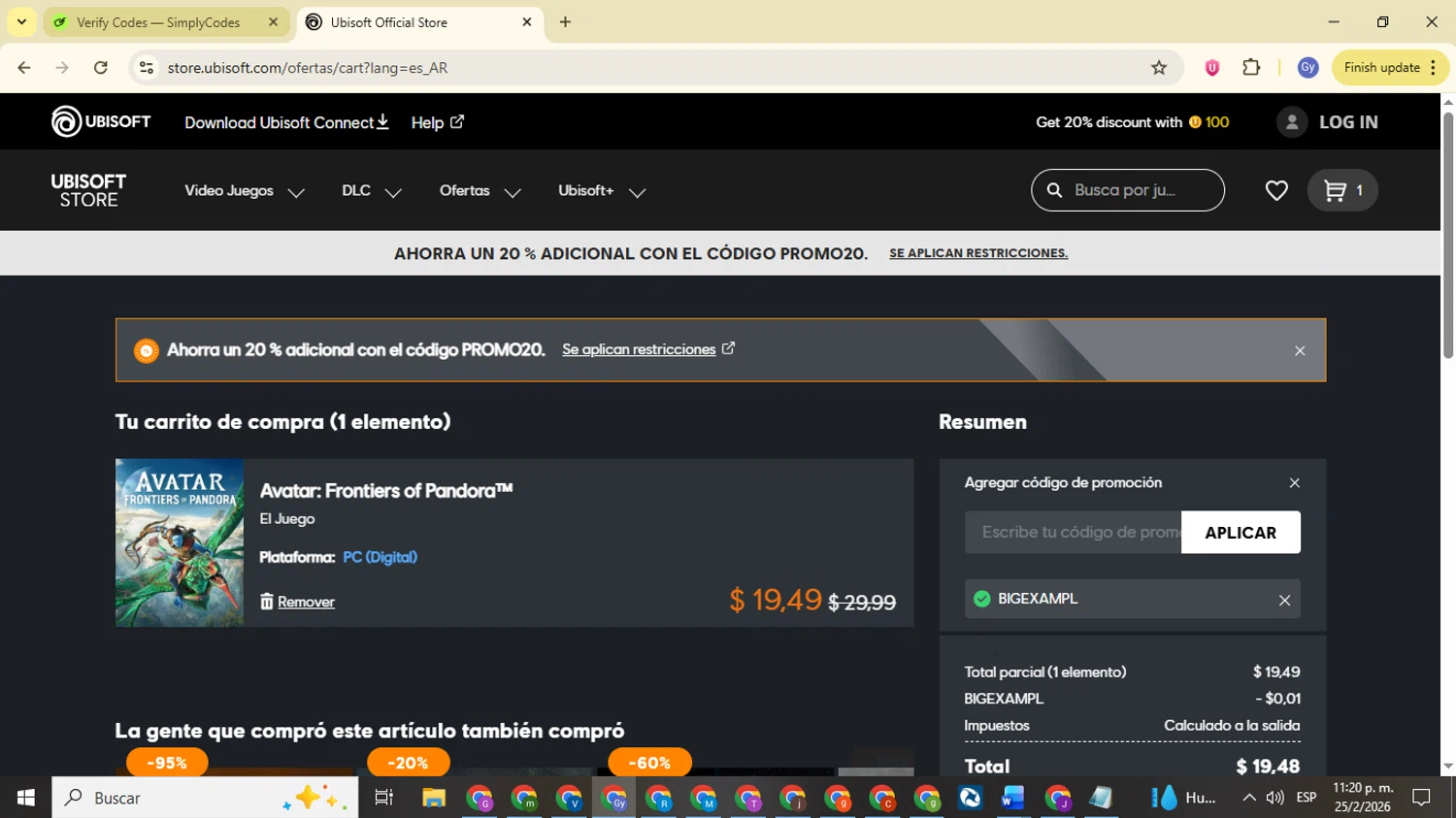This screenshot has width=1456, height=818.
Task: Click Remover to delete Avatar
Action: tap(306, 602)
